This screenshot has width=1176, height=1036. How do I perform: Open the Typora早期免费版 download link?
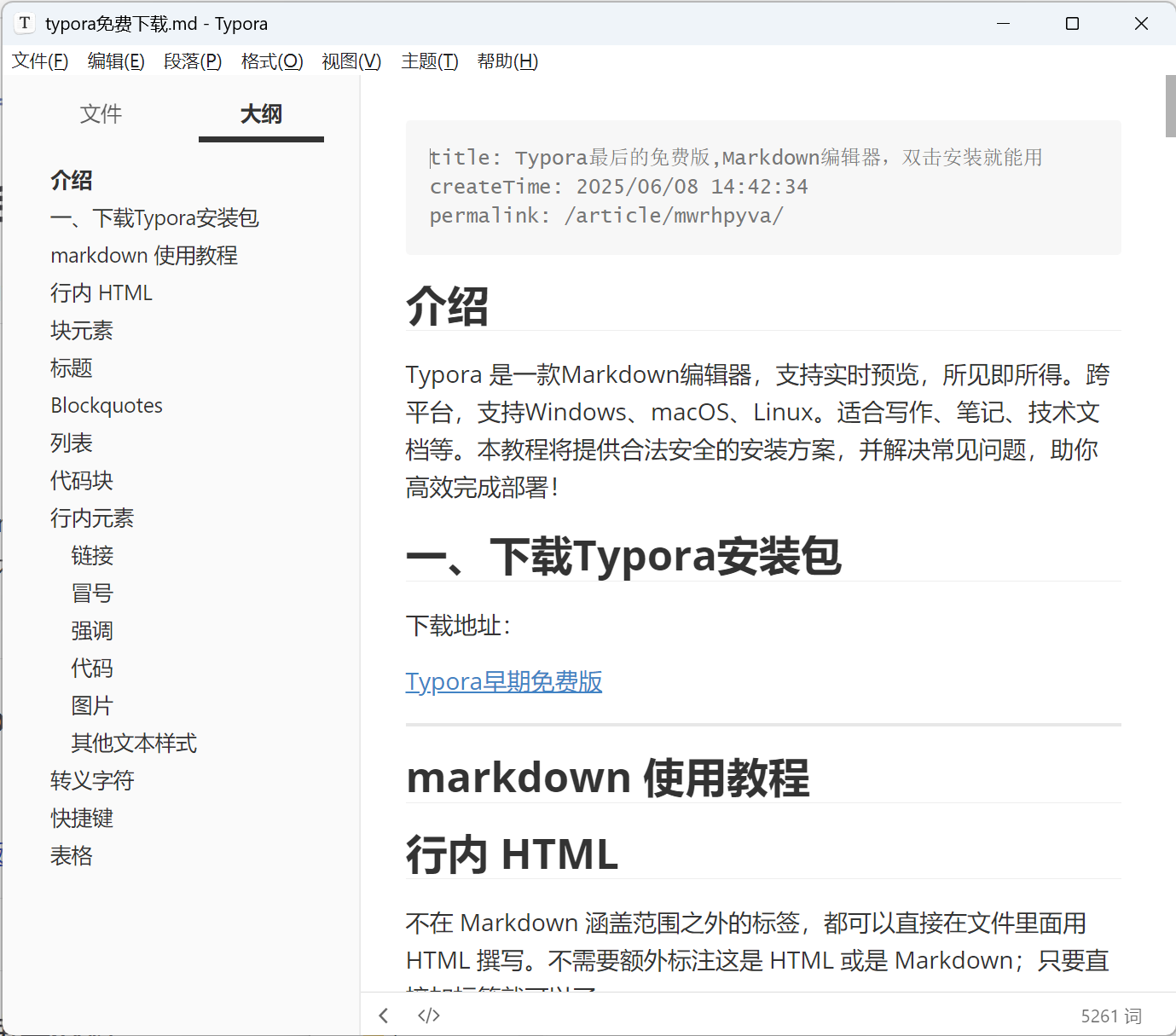tap(503, 681)
